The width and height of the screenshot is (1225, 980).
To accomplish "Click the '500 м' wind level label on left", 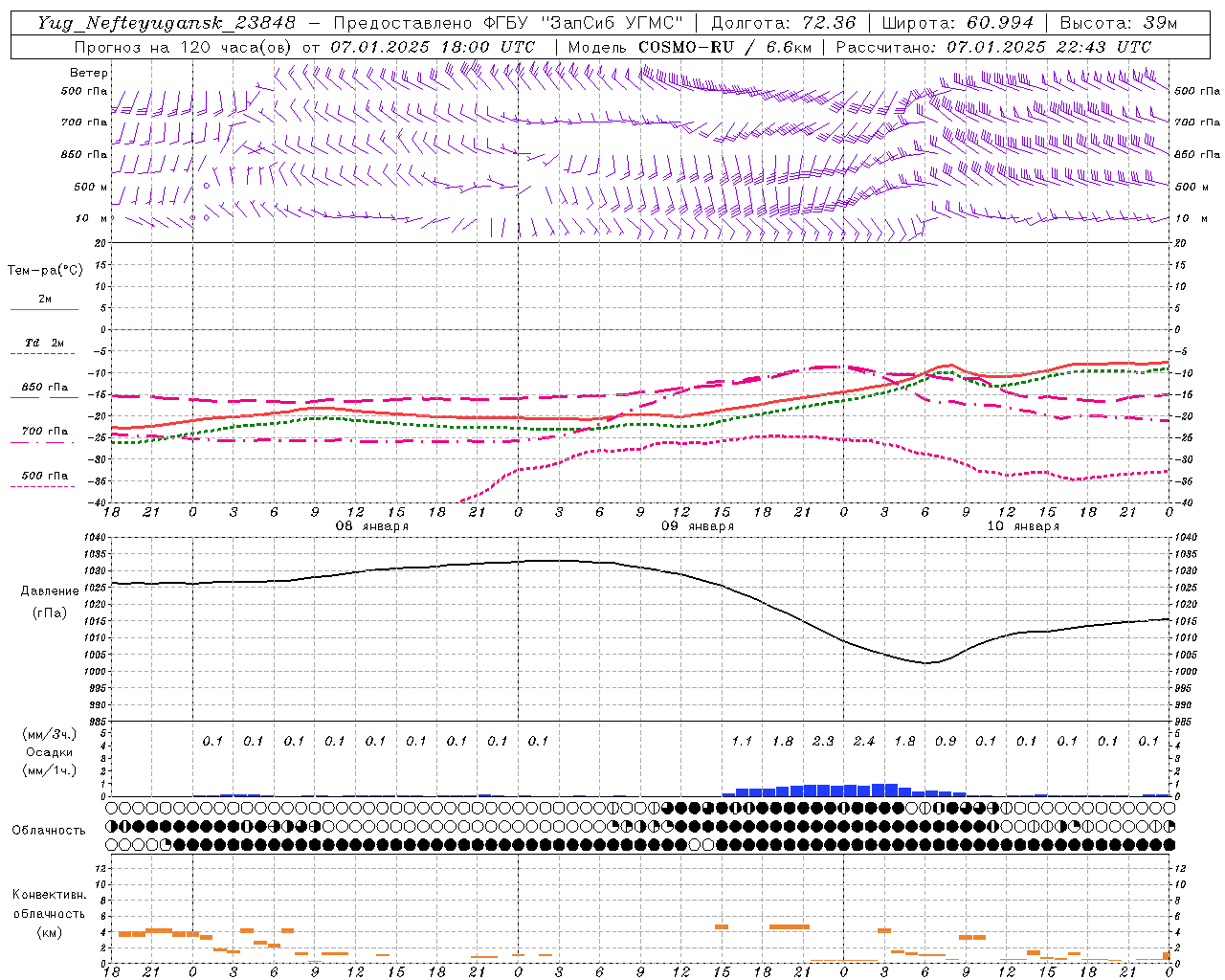I will 91,187.
